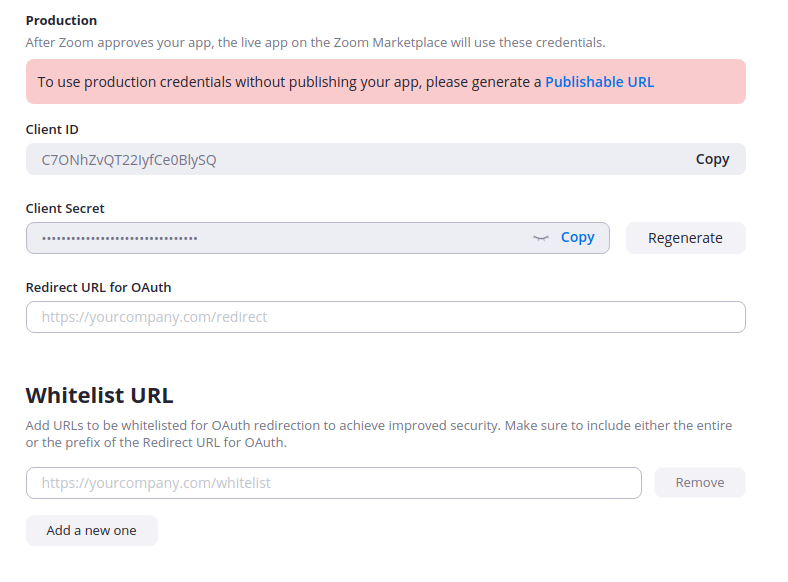Click the 'Client ID' field label
The width and height of the screenshot is (788, 582).
click(x=52, y=129)
